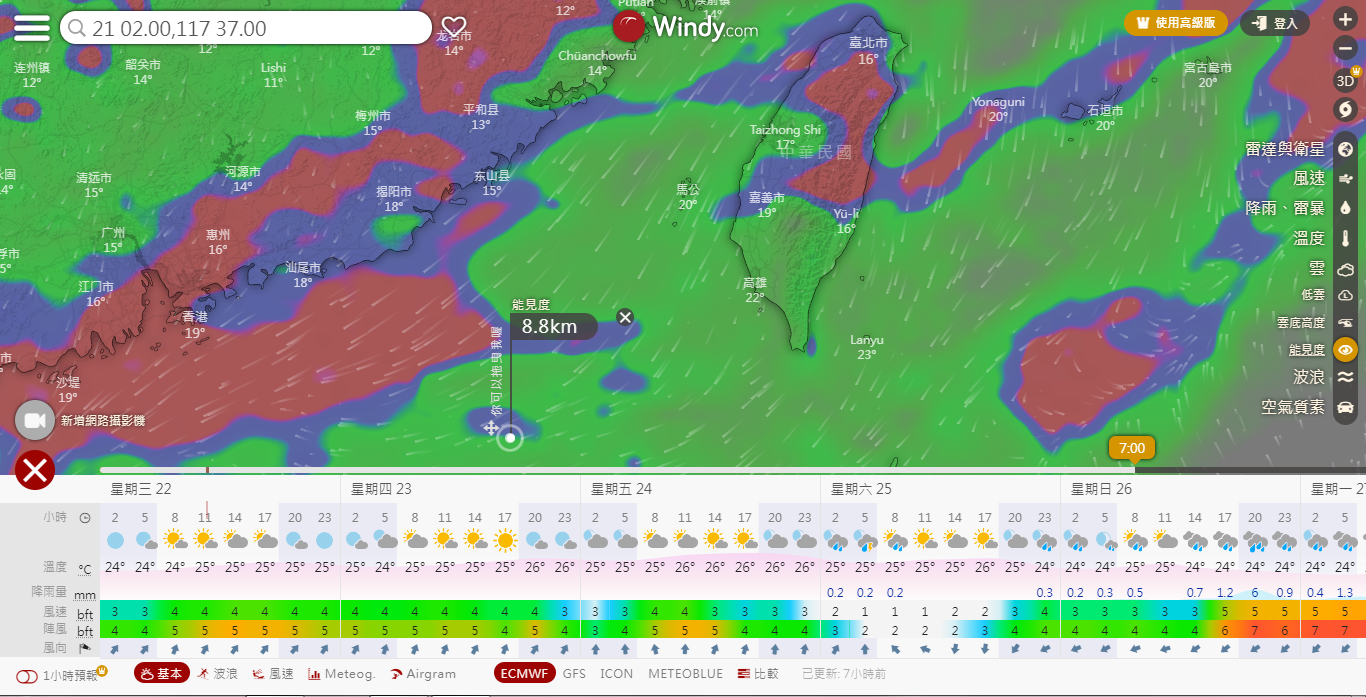Show the waves layer
Screen dimensions: 1366x697
(1345, 377)
